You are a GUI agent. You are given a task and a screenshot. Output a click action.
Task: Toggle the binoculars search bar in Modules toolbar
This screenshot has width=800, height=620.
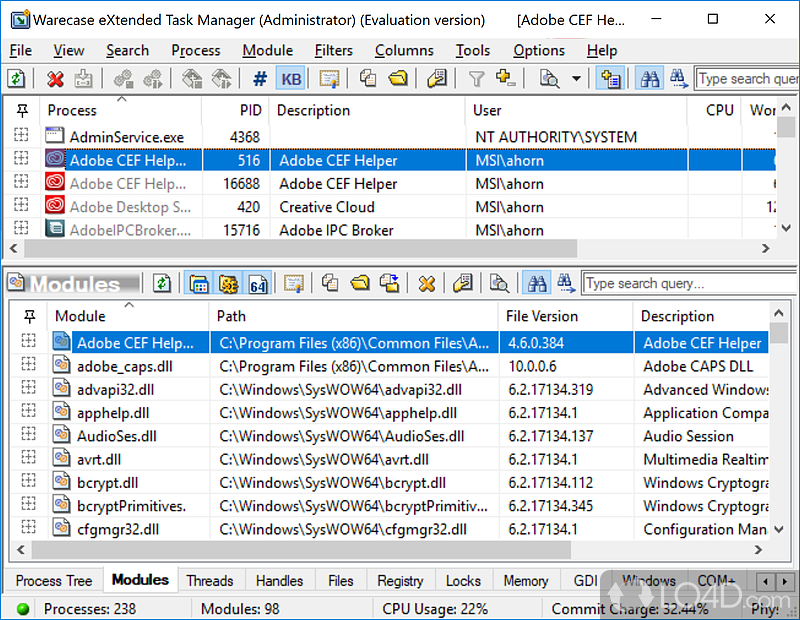click(537, 283)
